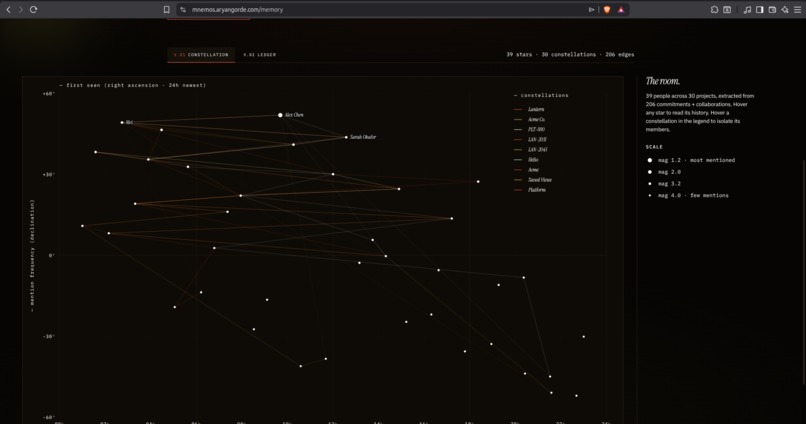Click the '+60°' axis label
This screenshot has width=806, height=424.
[x=49, y=94]
